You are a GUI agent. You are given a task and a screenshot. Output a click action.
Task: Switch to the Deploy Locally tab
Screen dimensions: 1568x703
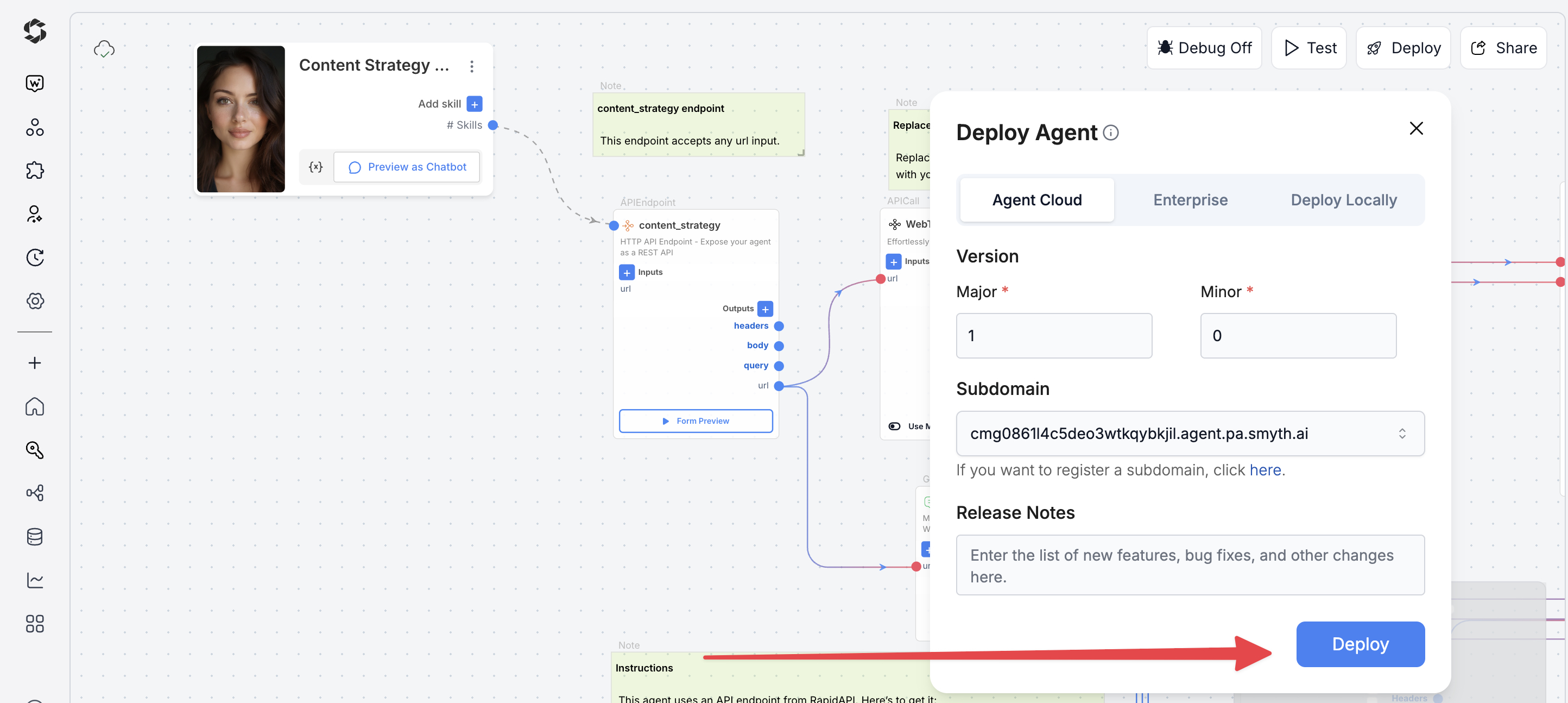click(1343, 200)
